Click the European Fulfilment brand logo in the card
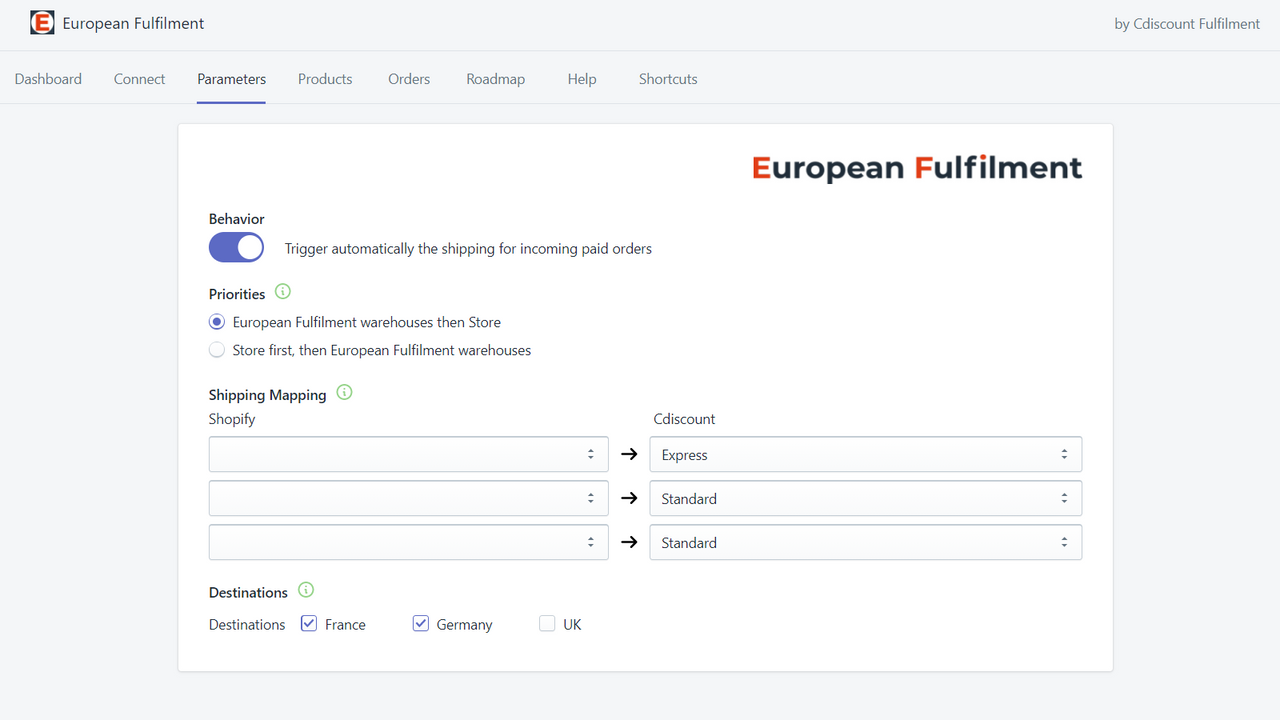 [917, 167]
